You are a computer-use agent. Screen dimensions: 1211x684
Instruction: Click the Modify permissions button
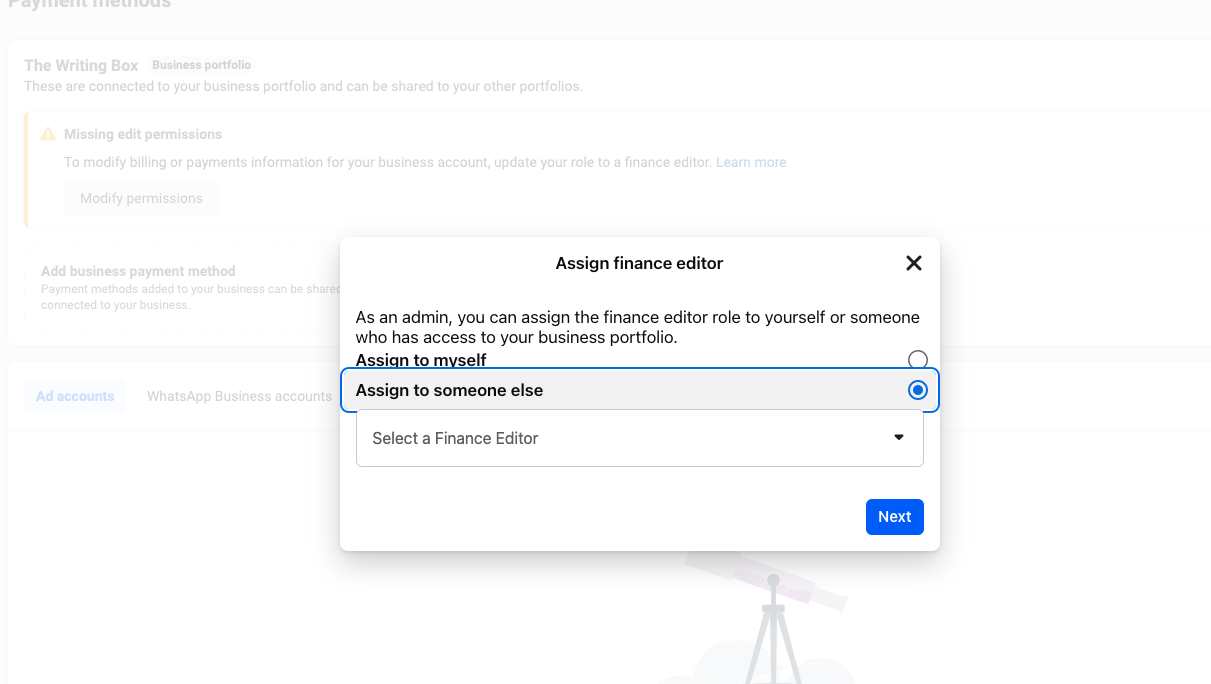[x=141, y=198]
